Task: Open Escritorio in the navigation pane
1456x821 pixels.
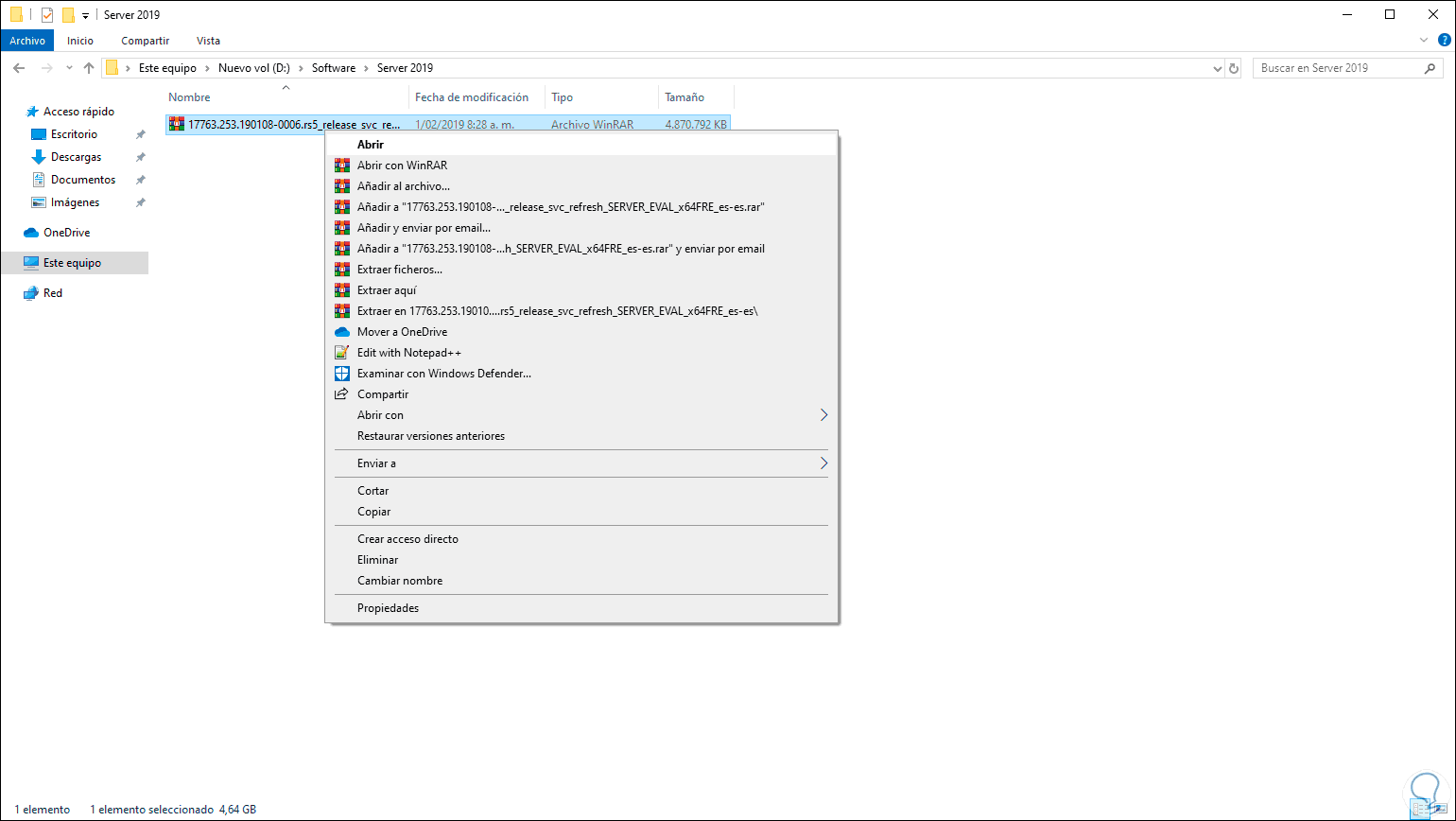Action: [x=74, y=134]
